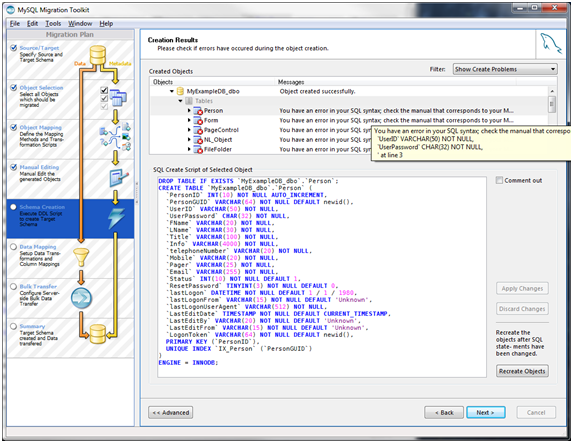The image size is (573, 443).
Task: Click the Object Selection tables icon
Action: (118, 98)
